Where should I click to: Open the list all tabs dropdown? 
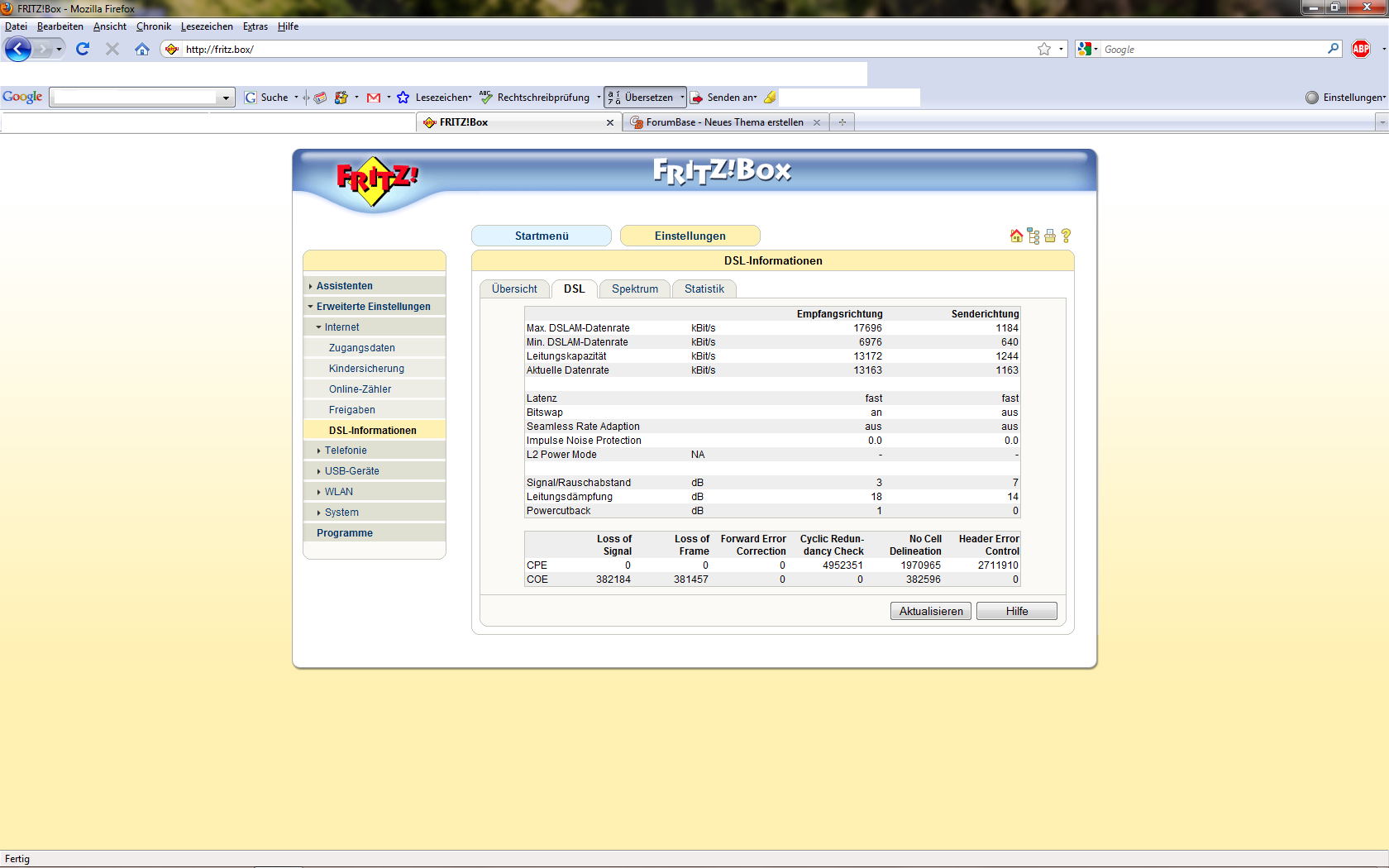coord(1382,122)
